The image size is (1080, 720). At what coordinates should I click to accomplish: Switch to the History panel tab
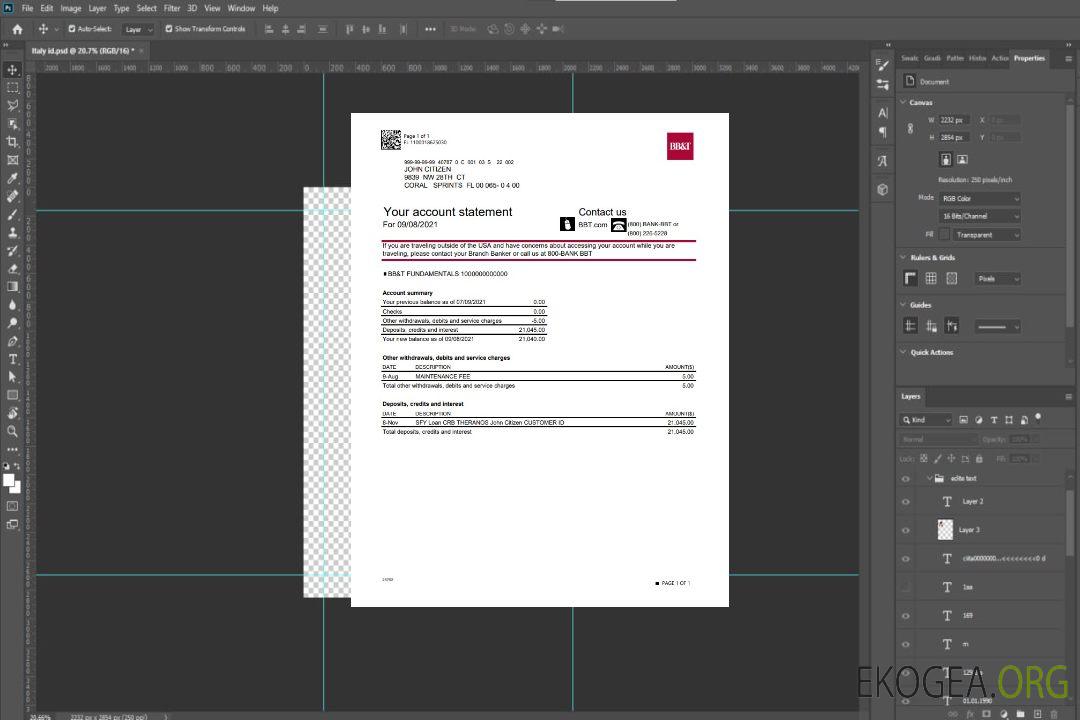point(977,58)
